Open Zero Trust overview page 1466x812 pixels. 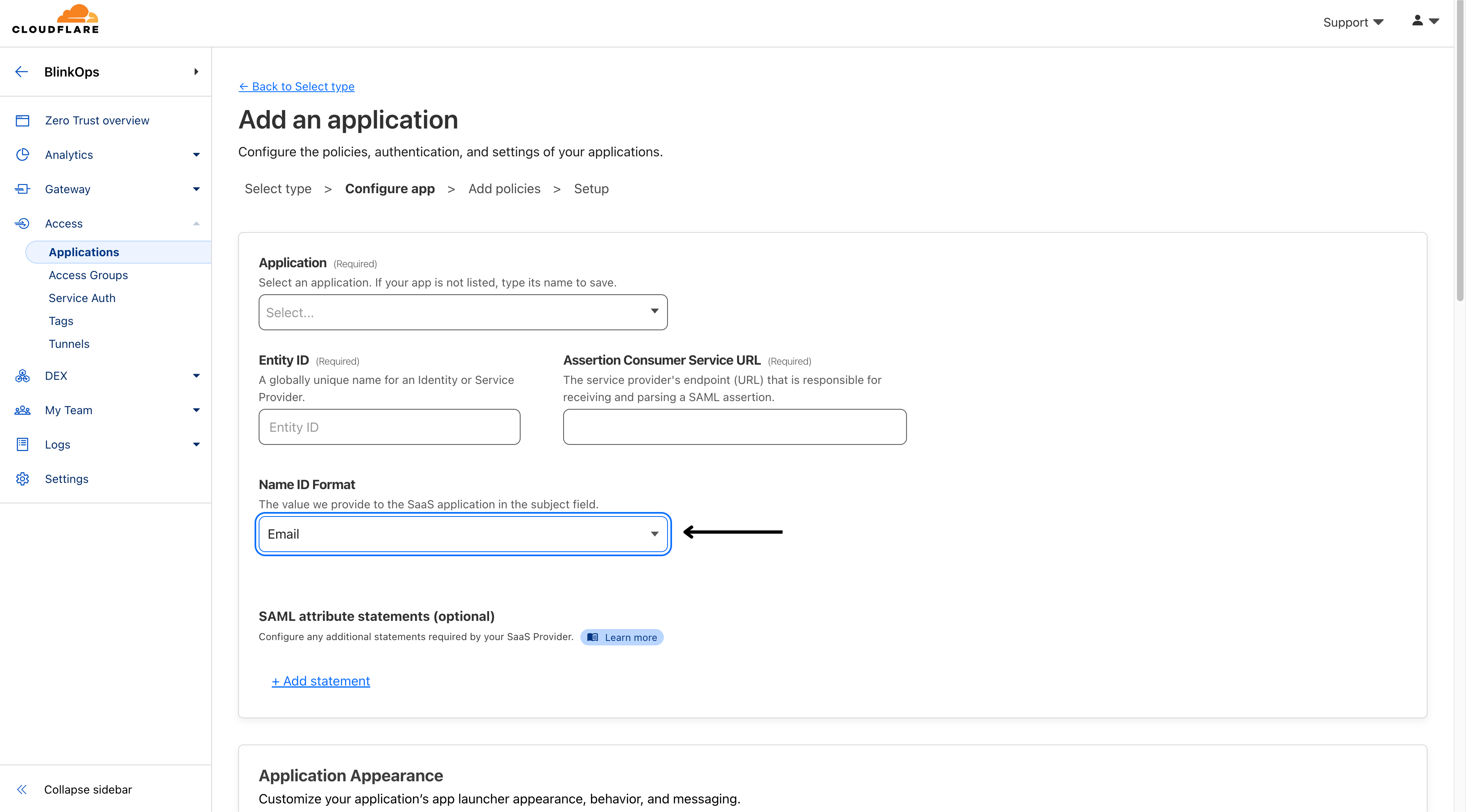(97, 121)
